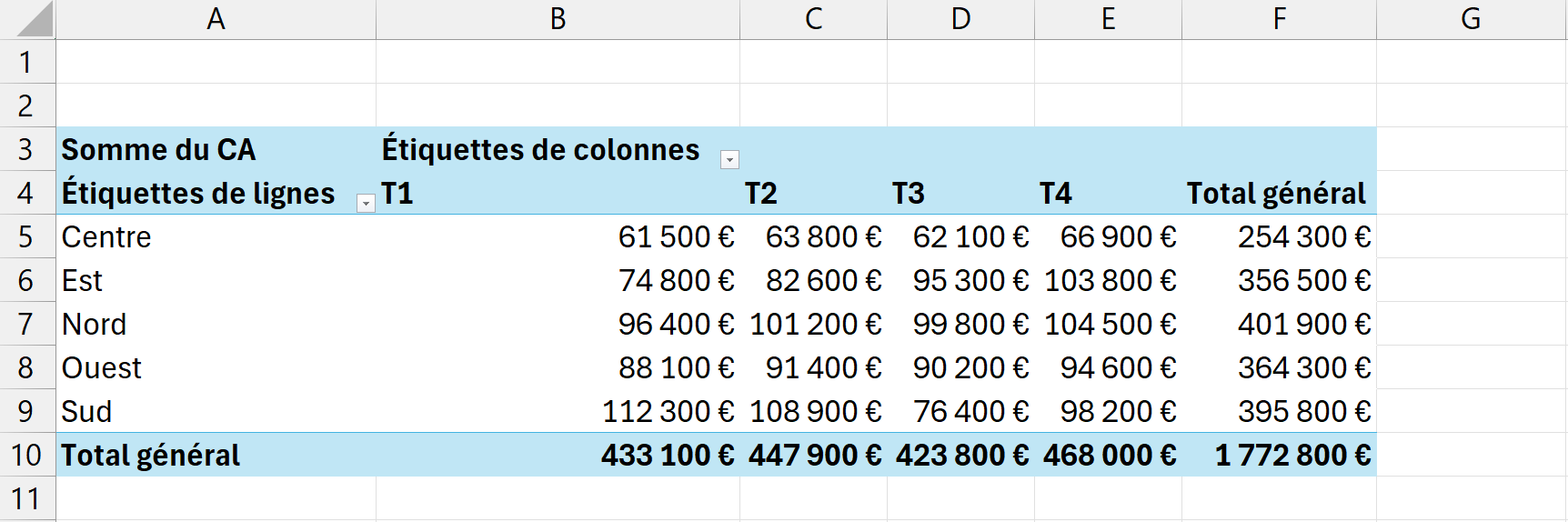The width and height of the screenshot is (1568, 522).
Task: Select column D header
Action: click(961, 19)
